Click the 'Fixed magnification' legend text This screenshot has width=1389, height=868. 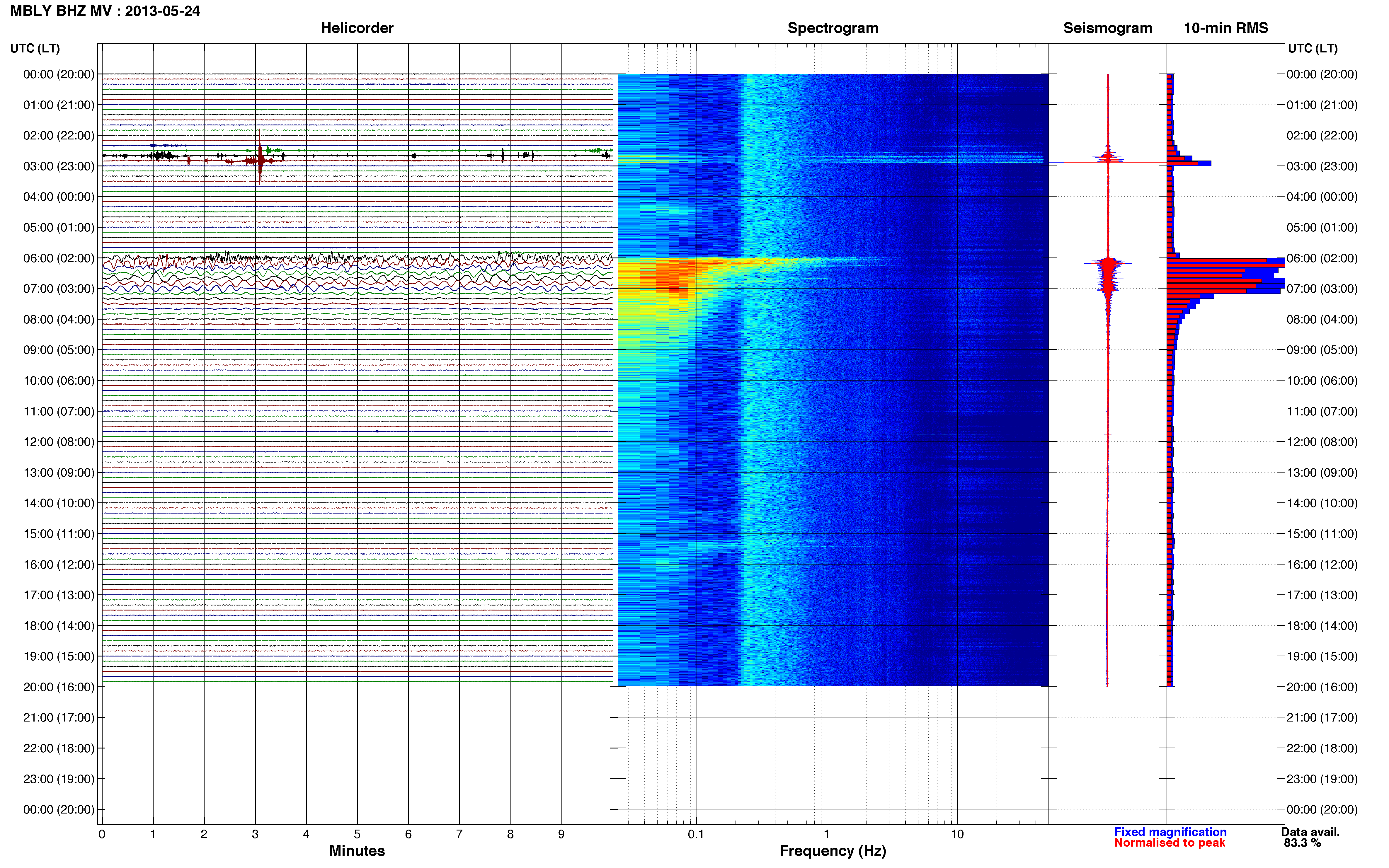(1170, 832)
